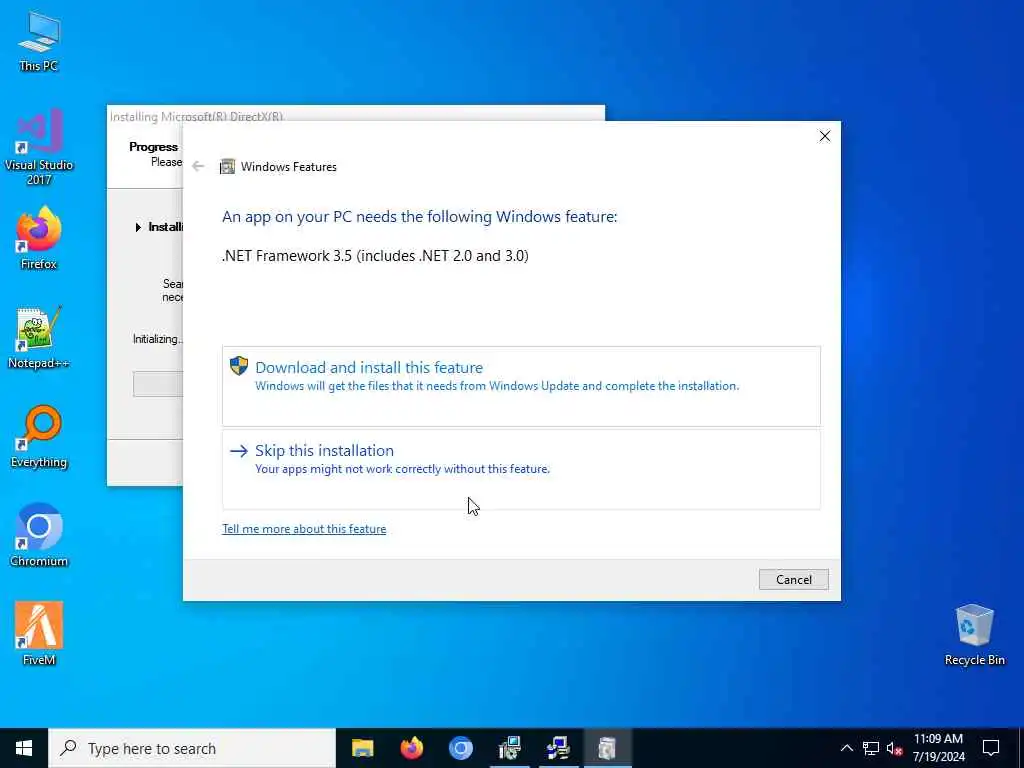Choose Download and install this feature
Viewport: 1024px width, 768px height.
521,386
